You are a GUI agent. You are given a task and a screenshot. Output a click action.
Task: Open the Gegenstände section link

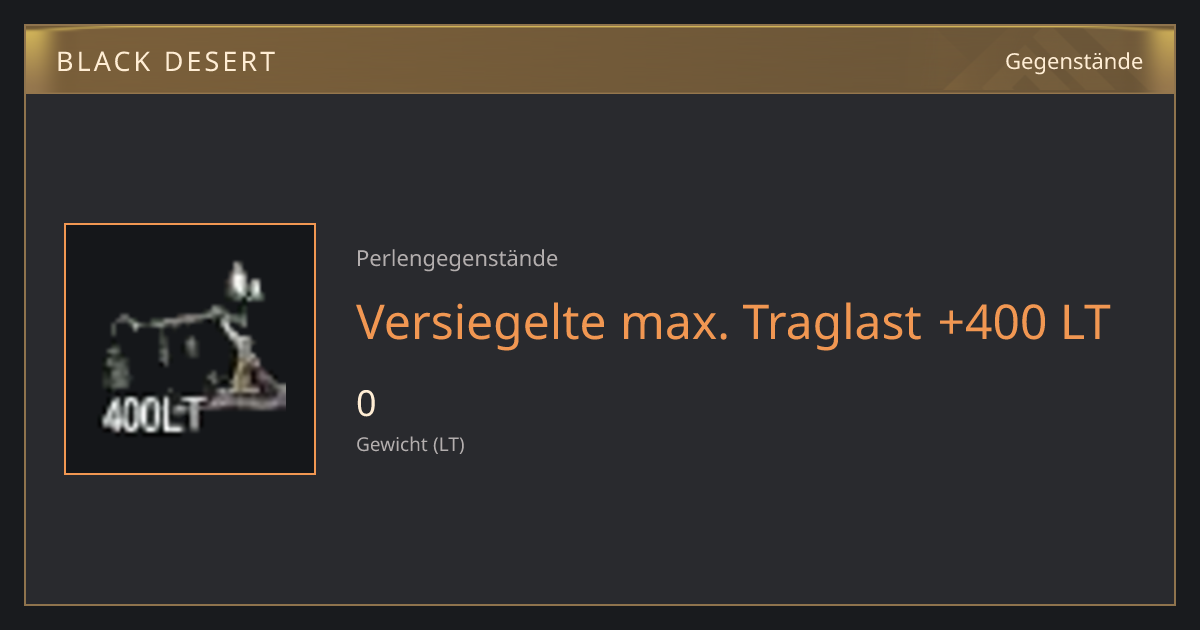point(1073,61)
